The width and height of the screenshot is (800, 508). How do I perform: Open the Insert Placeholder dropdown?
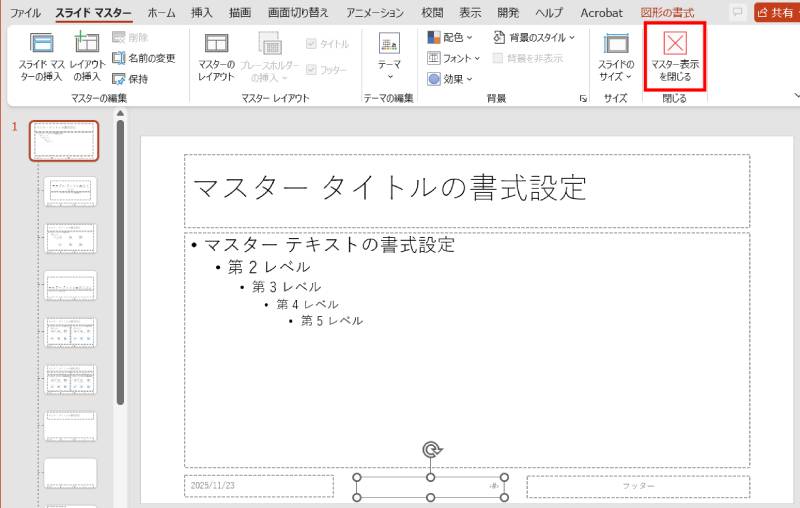click(269, 57)
